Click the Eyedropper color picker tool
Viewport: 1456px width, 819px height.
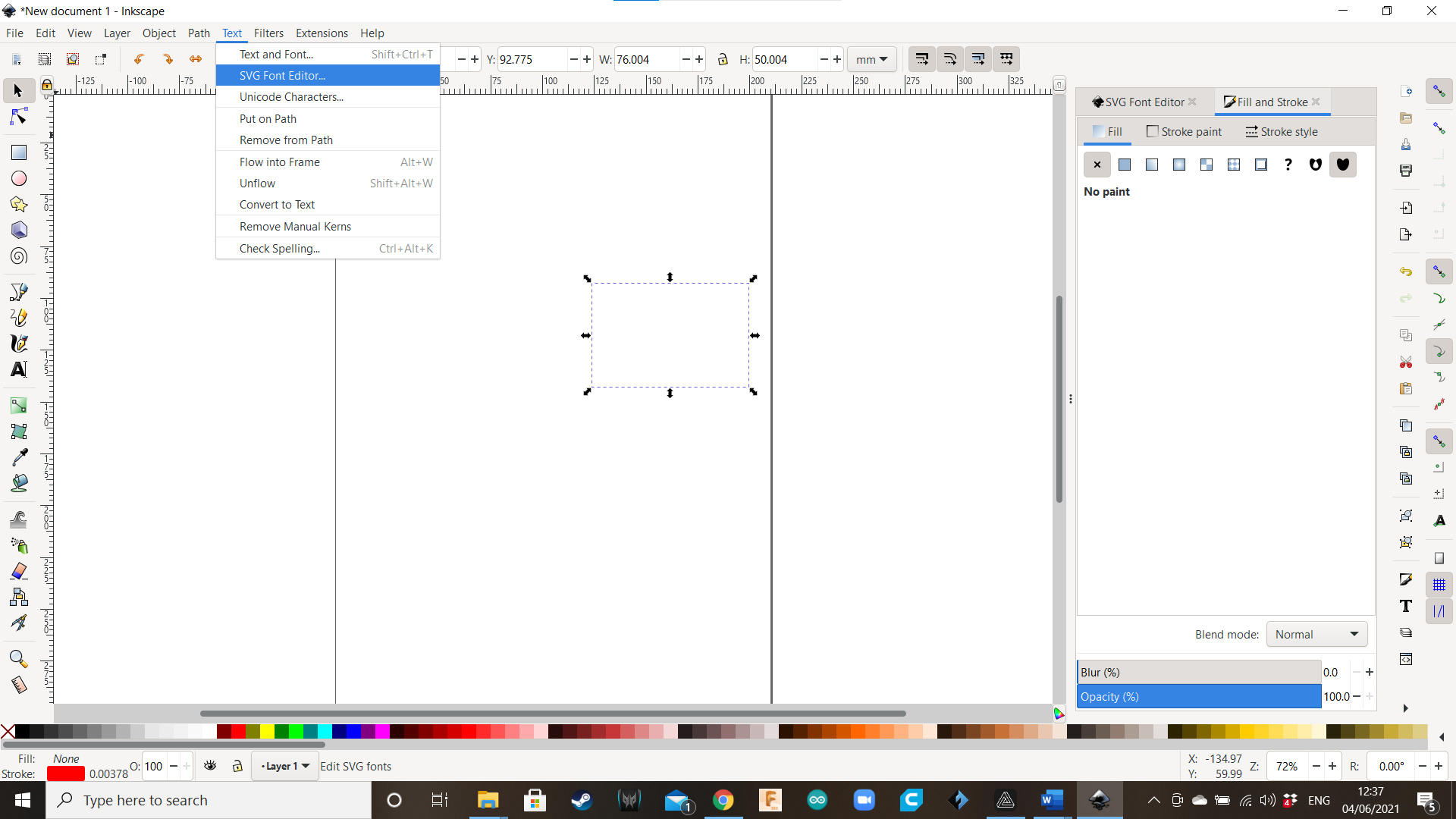point(18,457)
